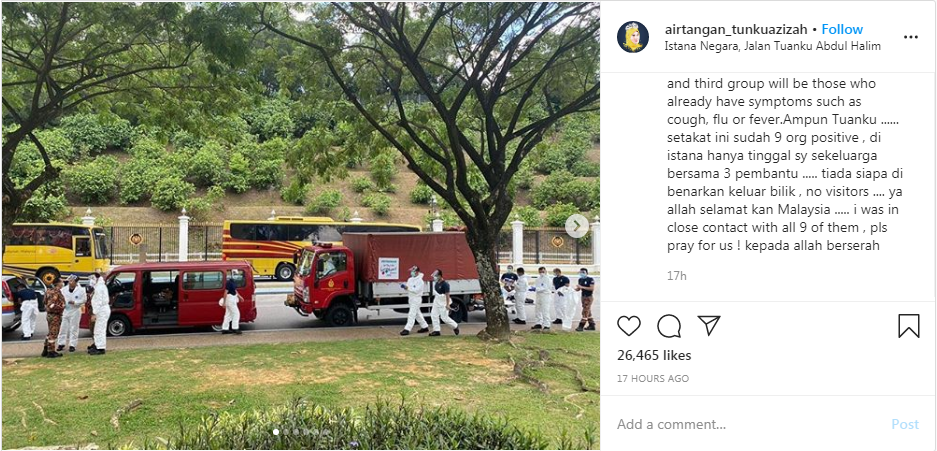This screenshot has width=937, height=451.
Task: Jump to second carousel dot indicator
Action: tap(286, 432)
